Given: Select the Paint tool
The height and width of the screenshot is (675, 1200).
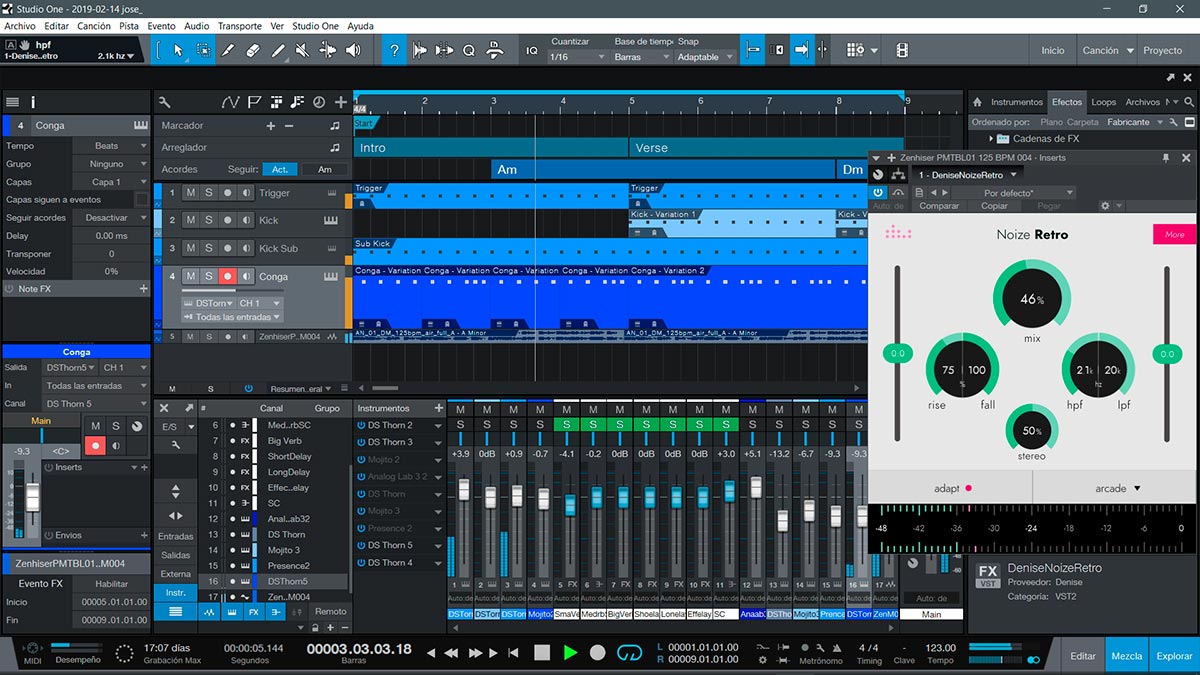Looking at the screenshot, I should pos(279,50).
